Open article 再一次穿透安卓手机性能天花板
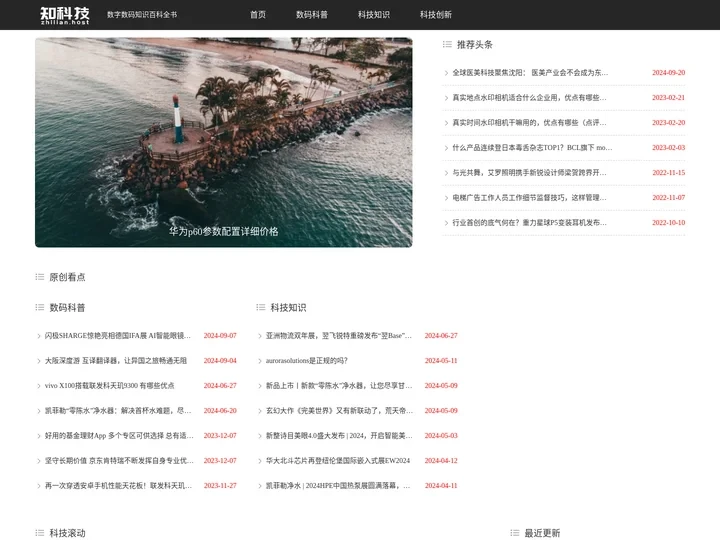This screenshot has height=540, width=720. click(118, 485)
